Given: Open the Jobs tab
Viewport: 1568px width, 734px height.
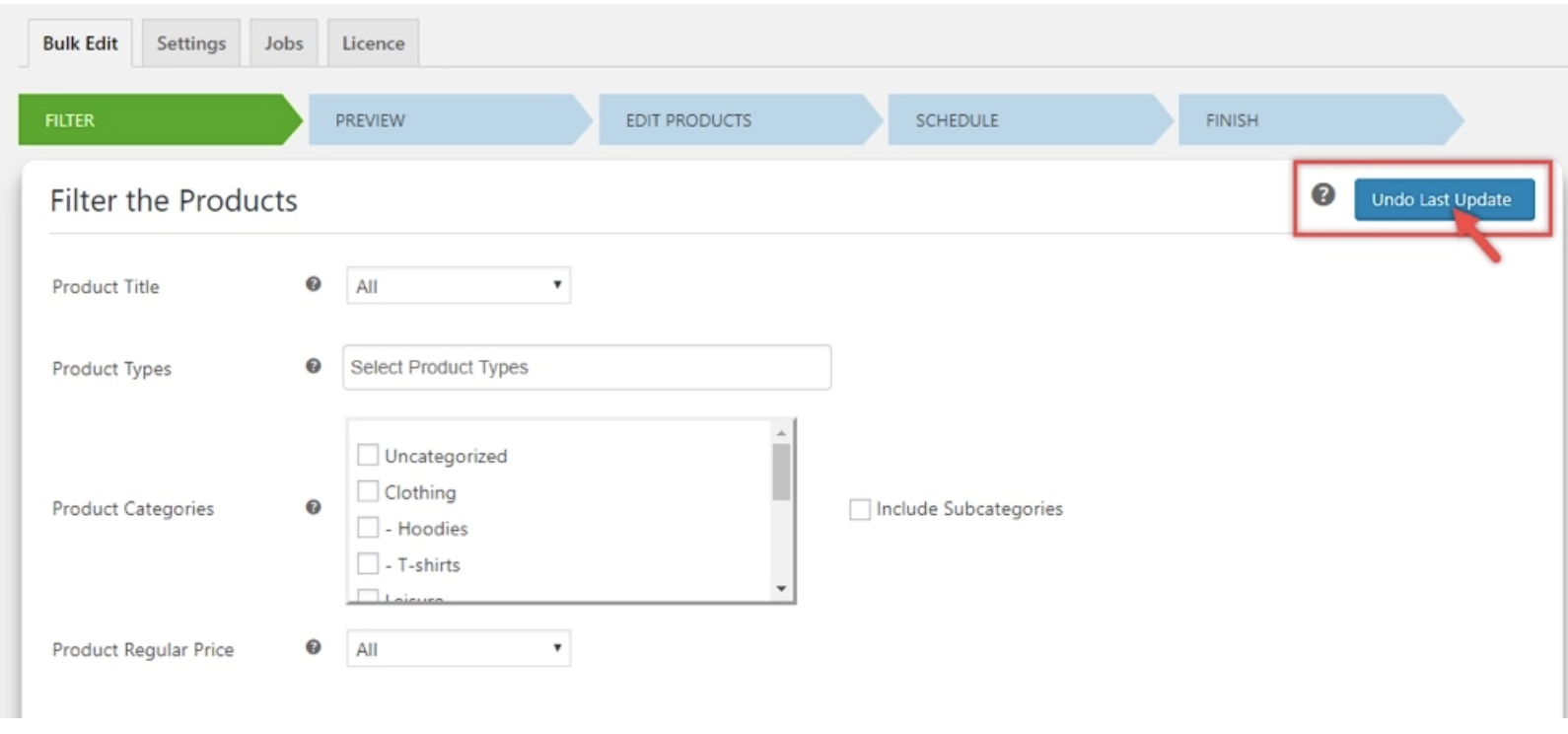Looking at the screenshot, I should pyautogui.click(x=284, y=43).
